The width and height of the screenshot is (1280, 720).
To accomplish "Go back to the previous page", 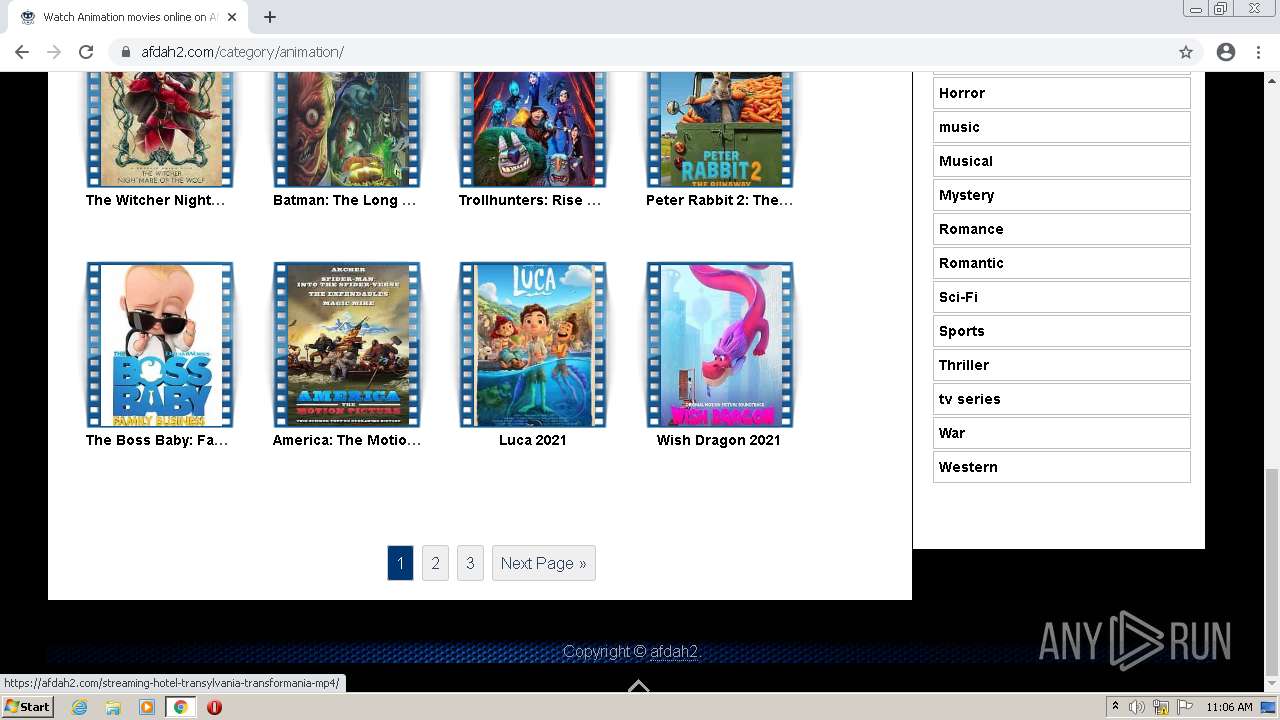I will click(22, 52).
